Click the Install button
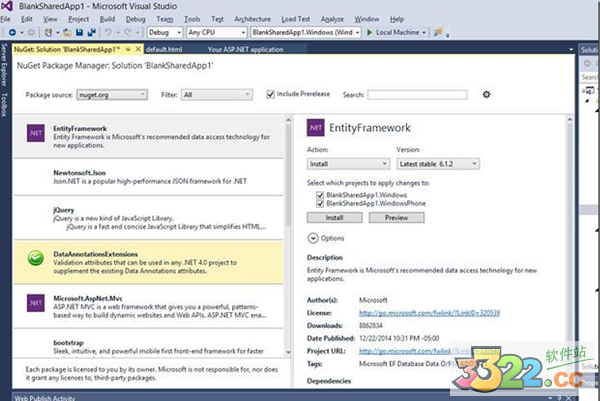Viewport: 600px width, 401px height. coord(335,217)
